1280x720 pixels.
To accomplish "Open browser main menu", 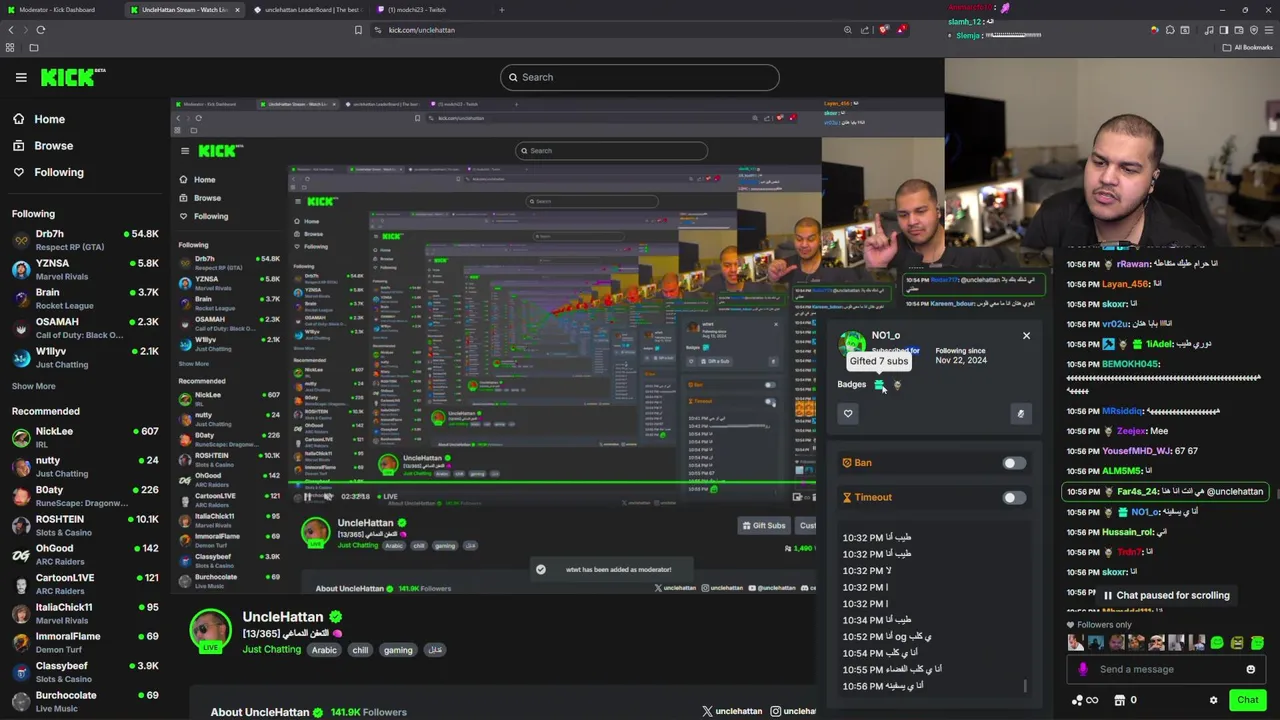I will coord(1269,30).
